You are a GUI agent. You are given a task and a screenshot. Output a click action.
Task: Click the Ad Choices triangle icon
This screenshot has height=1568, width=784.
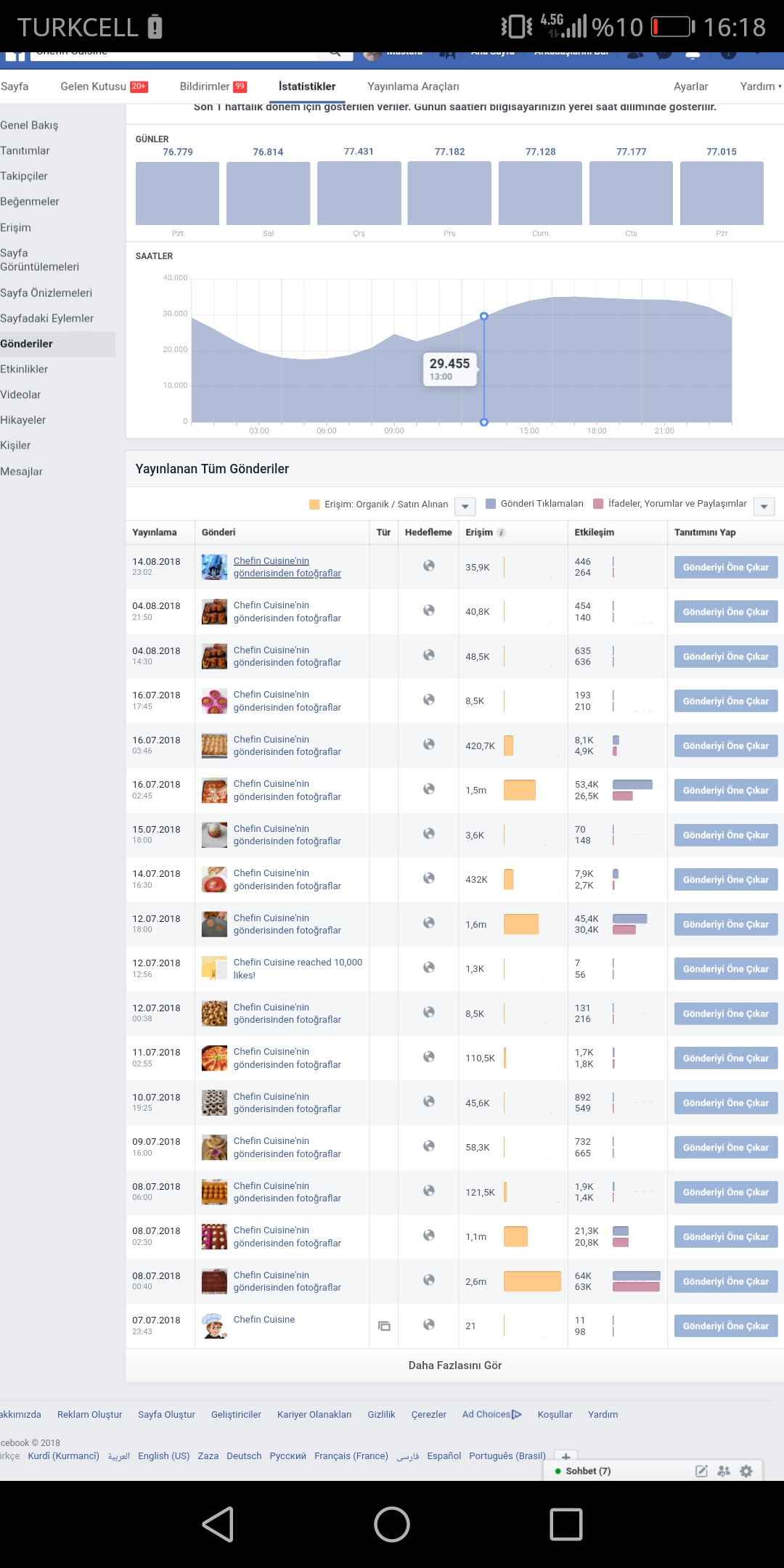pyautogui.click(x=517, y=1414)
